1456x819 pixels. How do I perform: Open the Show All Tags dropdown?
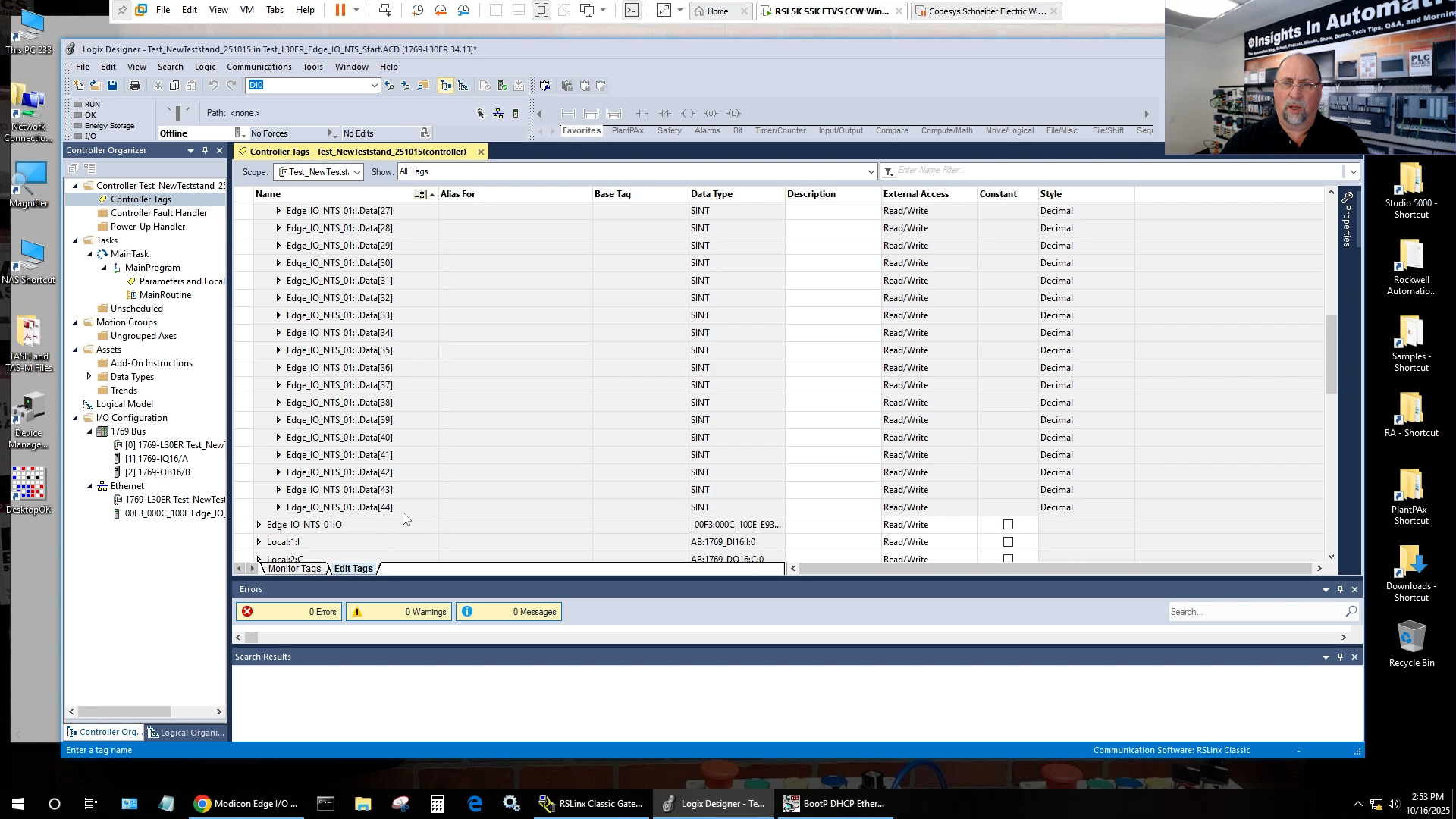[x=871, y=172]
